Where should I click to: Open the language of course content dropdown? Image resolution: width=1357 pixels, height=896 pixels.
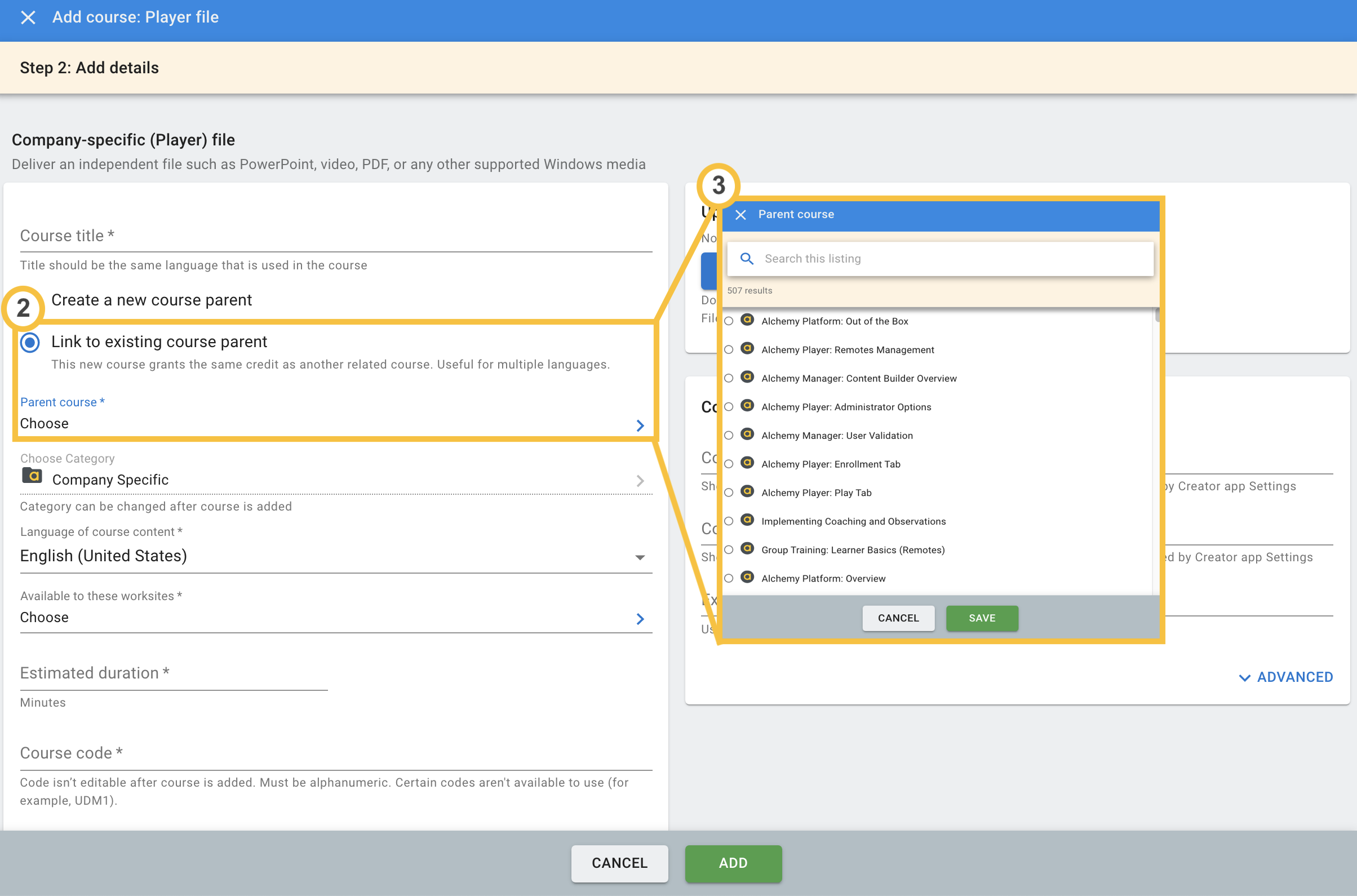point(640,557)
